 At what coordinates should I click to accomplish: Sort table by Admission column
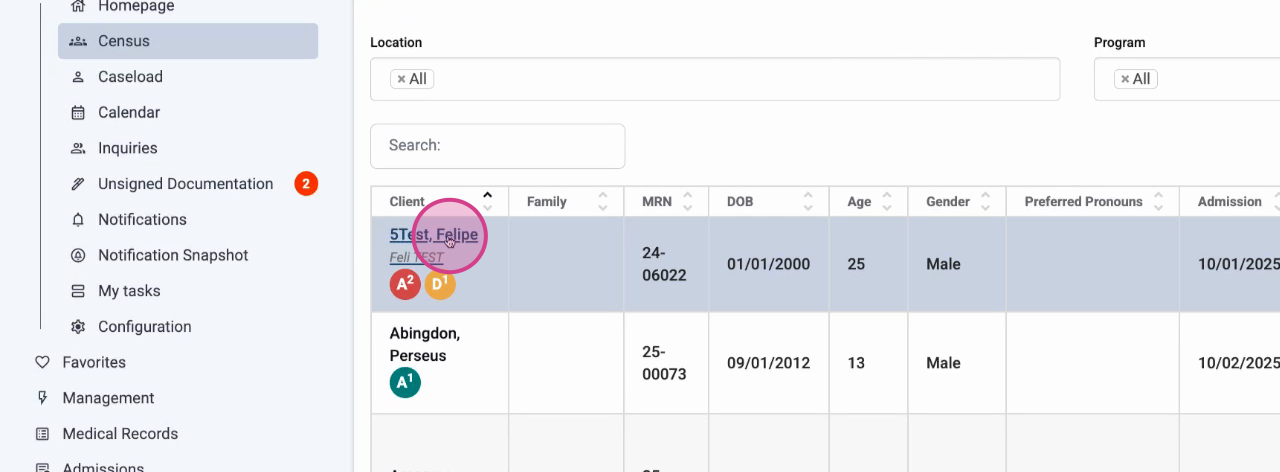(1230, 201)
